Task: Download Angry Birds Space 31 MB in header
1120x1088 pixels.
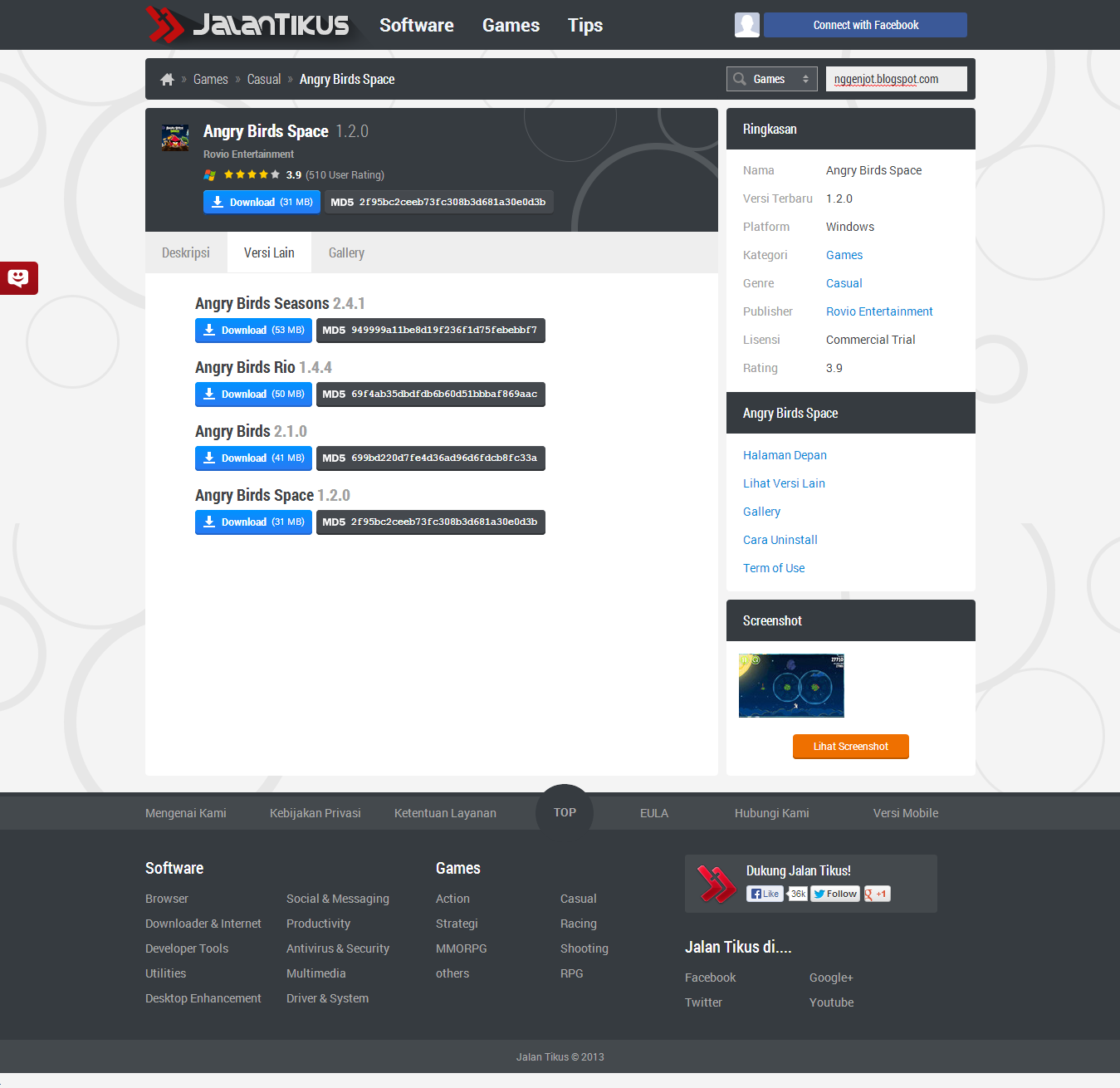Action: (x=262, y=202)
